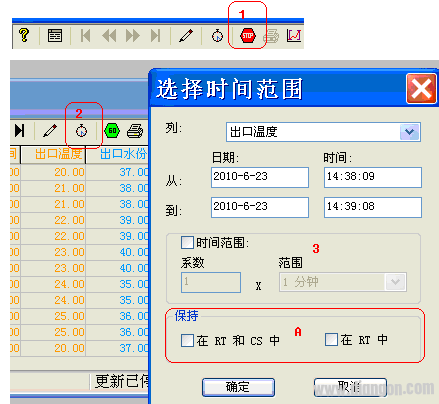Click the printer icon beside GO button
Image resolution: width=439 pixels, height=404 pixels.
click(x=135, y=131)
